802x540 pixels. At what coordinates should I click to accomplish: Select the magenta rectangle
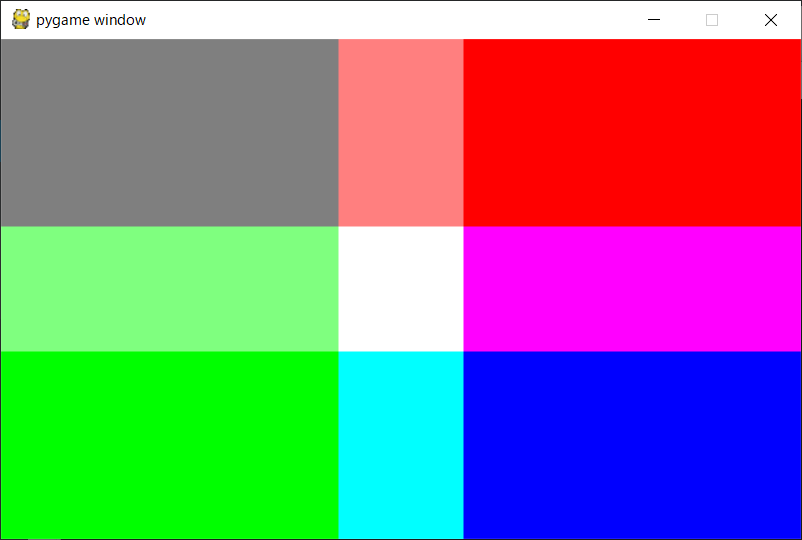point(632,289)
